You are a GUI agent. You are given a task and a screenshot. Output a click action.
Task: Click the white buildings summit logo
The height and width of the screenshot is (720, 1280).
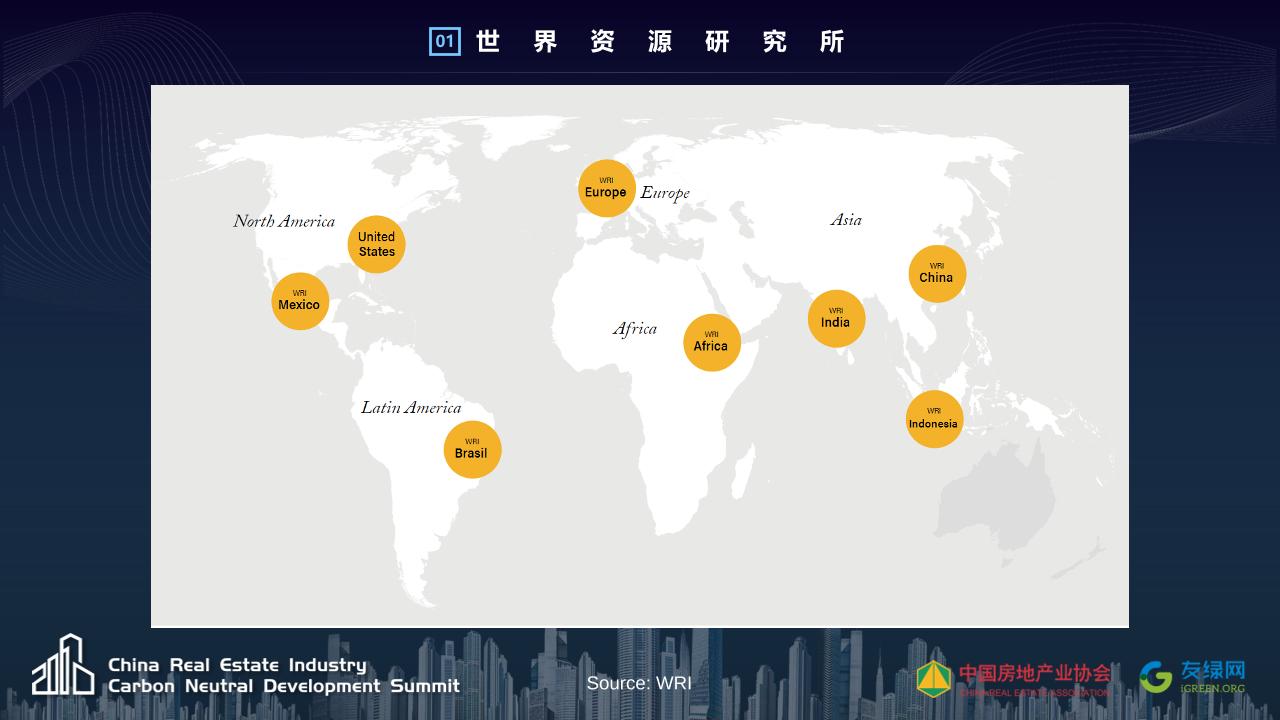(63, 666)
